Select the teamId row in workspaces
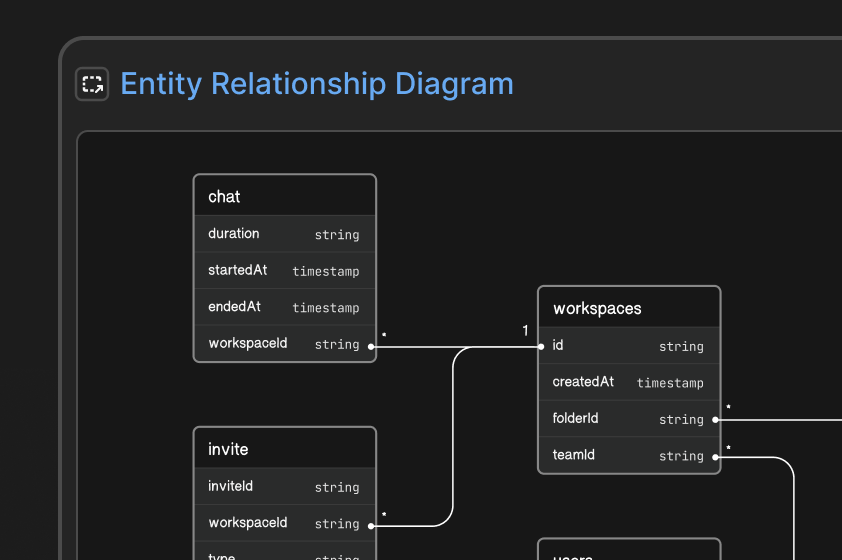The image size is (842, 560). coord(629,455)
